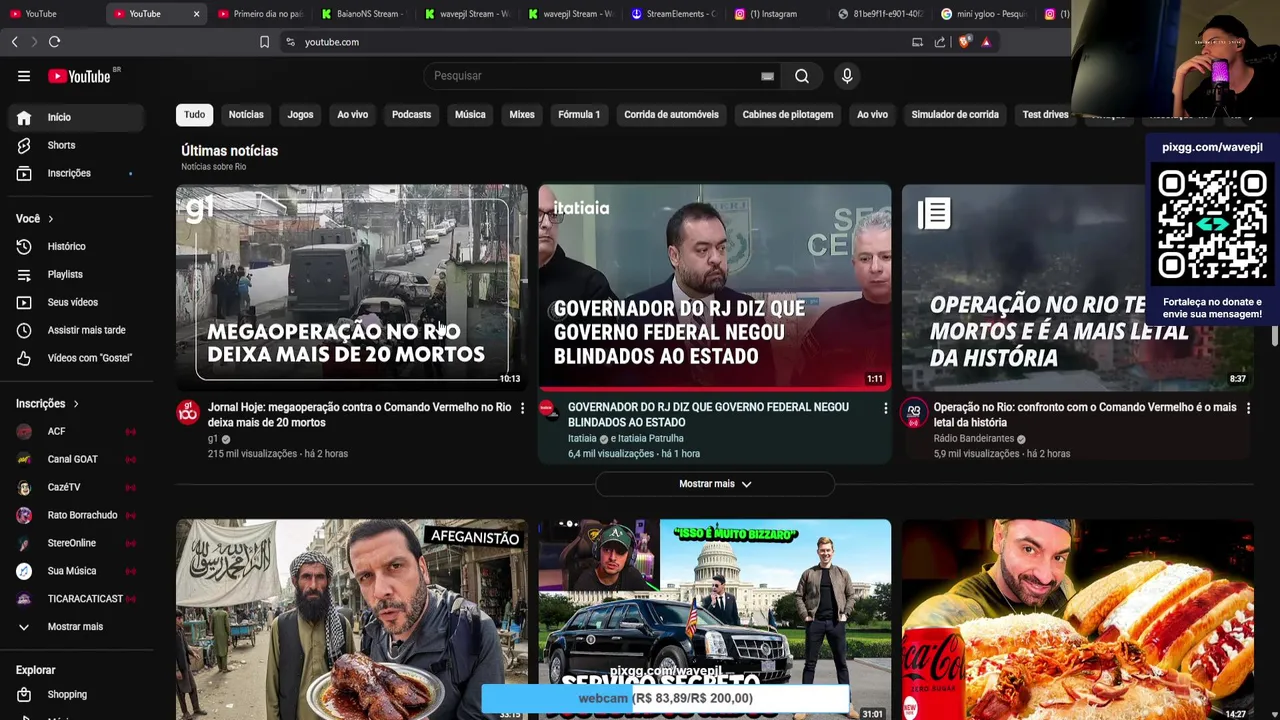This screenshot has height=720, width=1280.
Task: Switch to the BaianoNS Stream browser tab
Action: pyautogui.click(x=363, y=14)
